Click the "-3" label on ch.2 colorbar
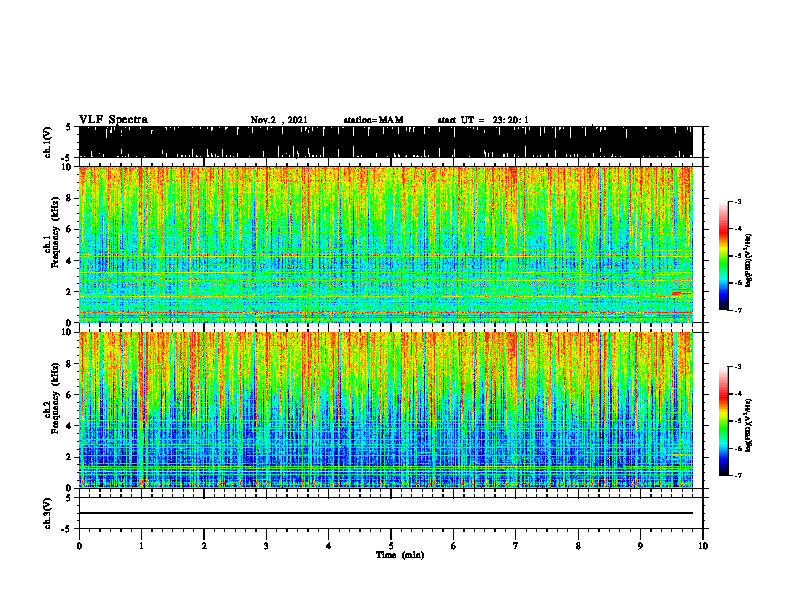The image size is (792, 612). pos(738,367)
